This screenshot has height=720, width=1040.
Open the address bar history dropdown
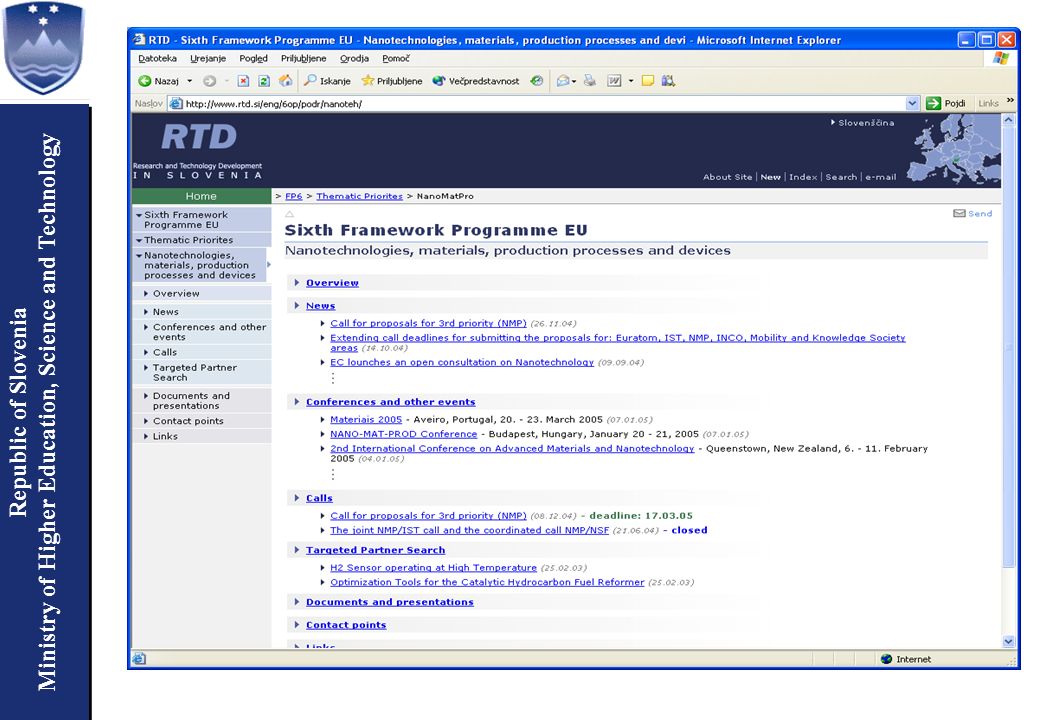tap(913, 103)
